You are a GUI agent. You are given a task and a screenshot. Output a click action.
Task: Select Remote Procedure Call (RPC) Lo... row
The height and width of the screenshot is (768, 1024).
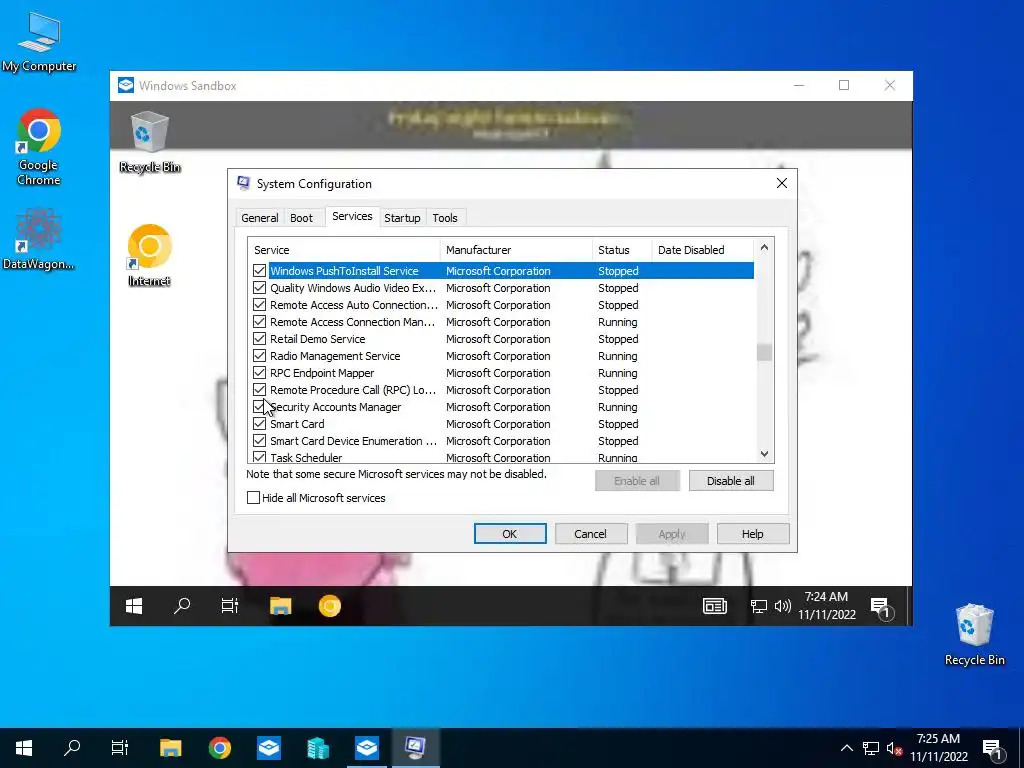point(503,390)
